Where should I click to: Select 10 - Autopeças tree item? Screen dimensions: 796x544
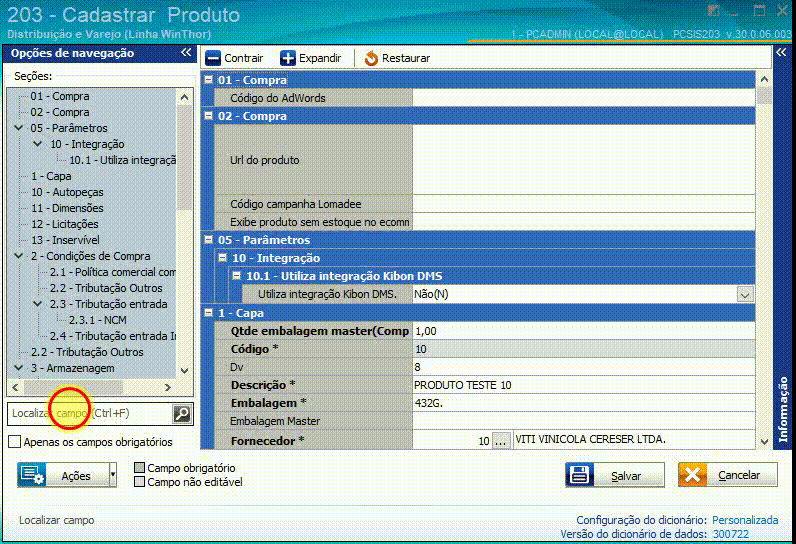pyautogui.click(x=67, y=192)
